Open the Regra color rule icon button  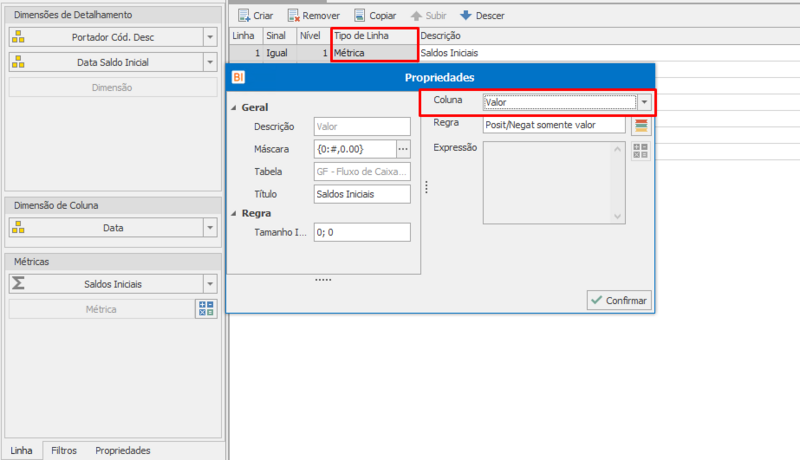point(641,125)
